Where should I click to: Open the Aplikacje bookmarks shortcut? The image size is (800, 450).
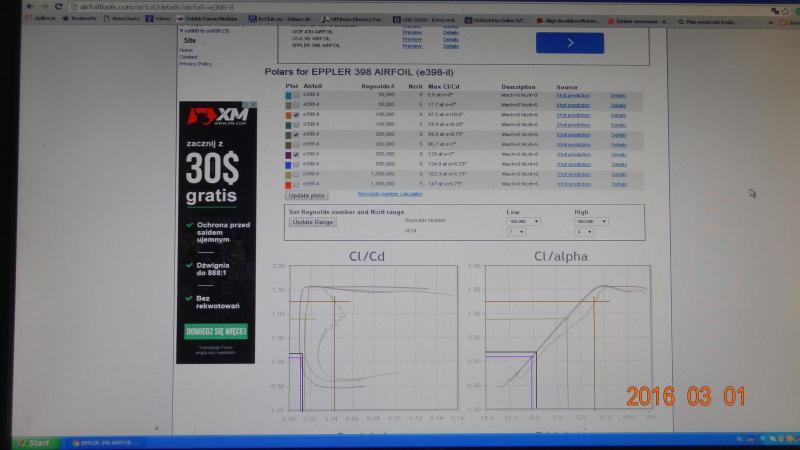42,18
